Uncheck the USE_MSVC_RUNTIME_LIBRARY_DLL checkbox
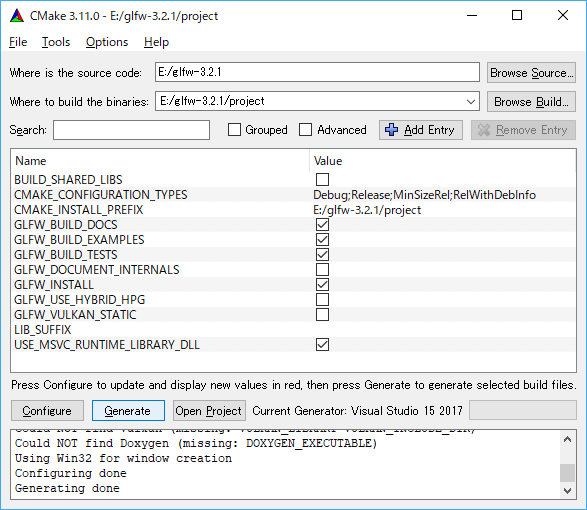 click(322, 344)
